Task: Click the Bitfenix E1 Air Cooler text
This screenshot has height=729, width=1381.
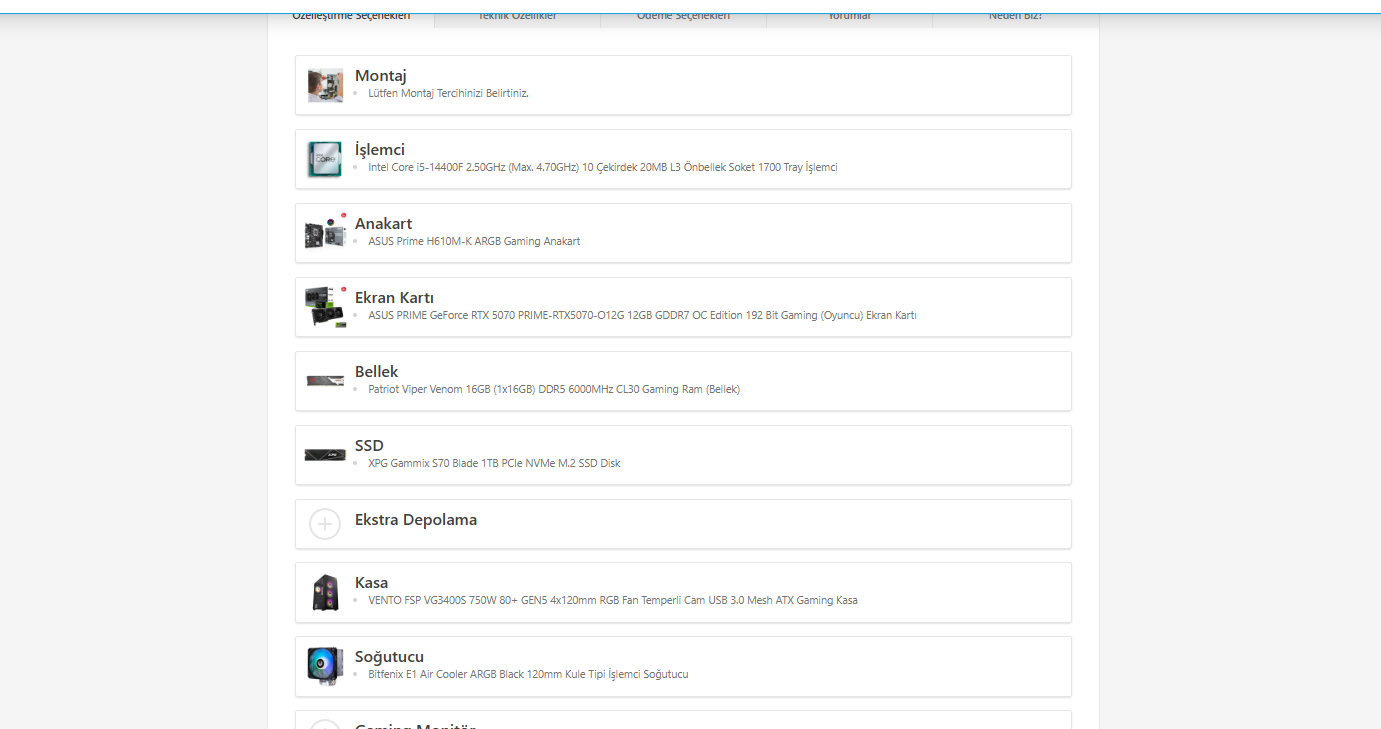Action: 528,674
